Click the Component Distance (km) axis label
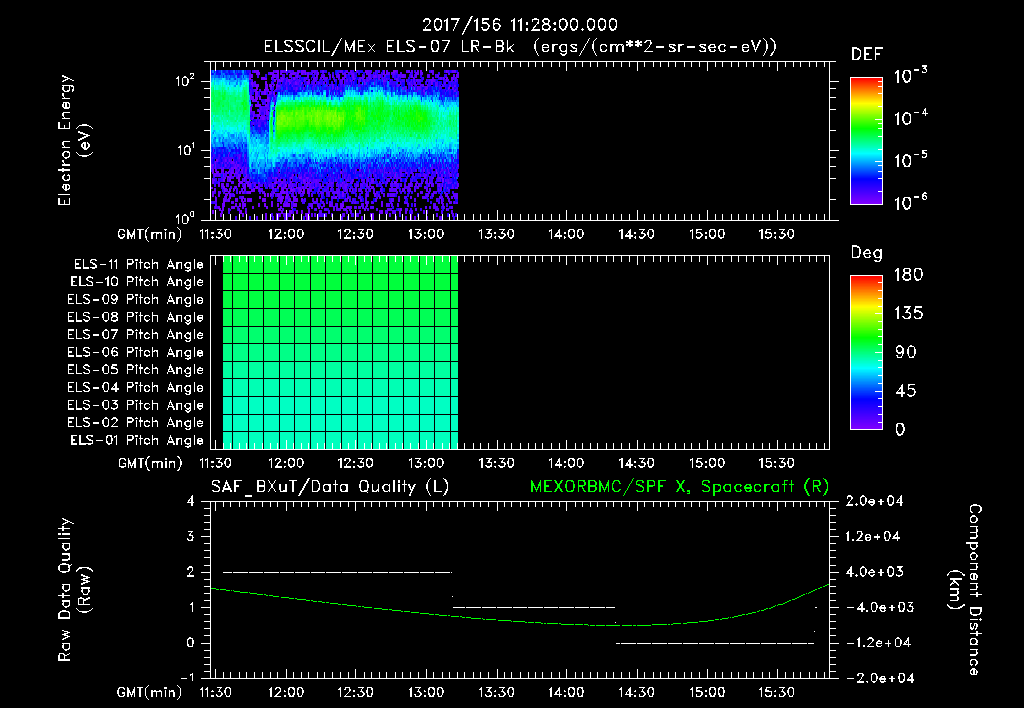Screen dimensions: 1024x708 [964, 589]
